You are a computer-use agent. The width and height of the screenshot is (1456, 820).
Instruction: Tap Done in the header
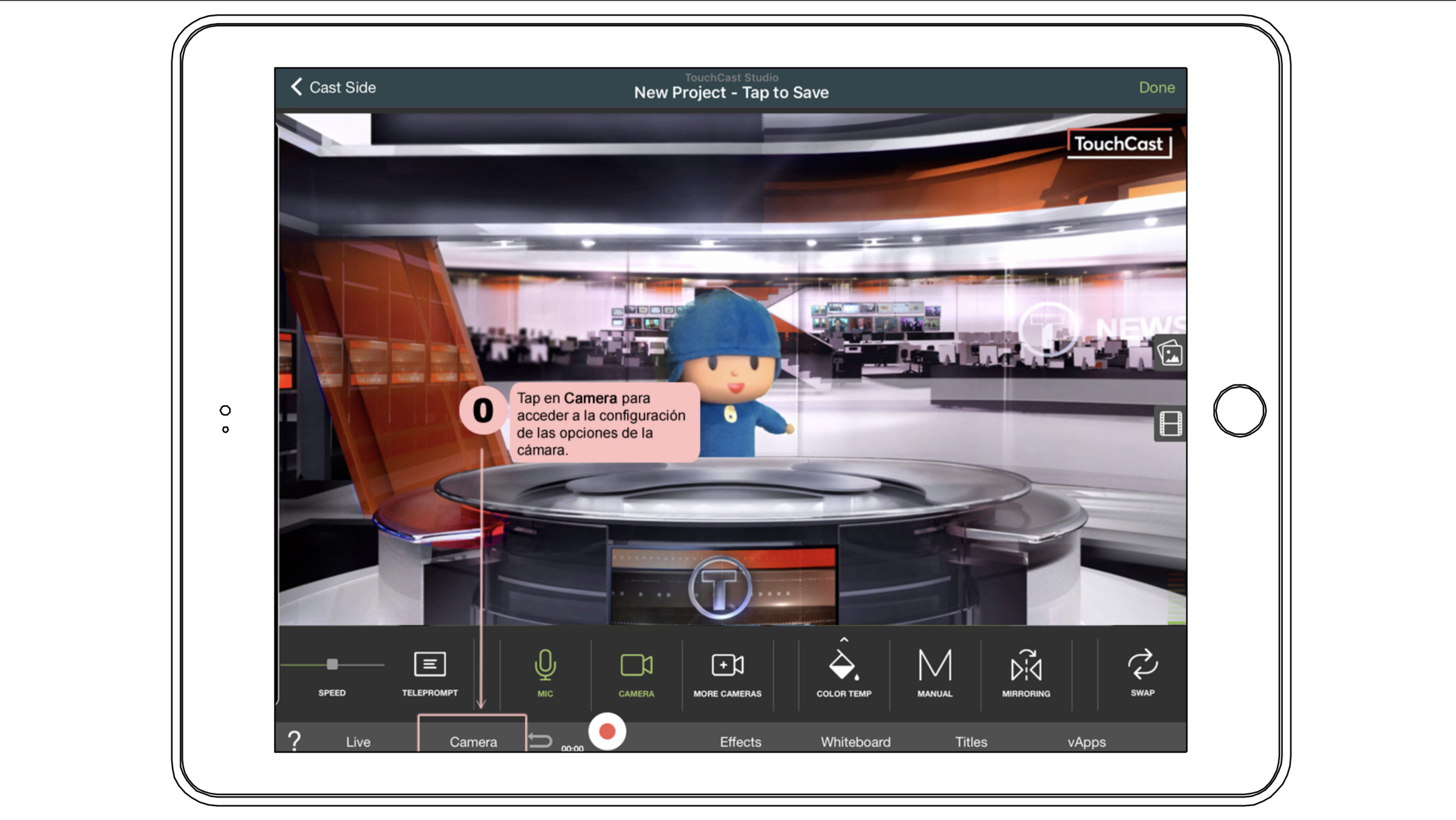(1156, 87)
